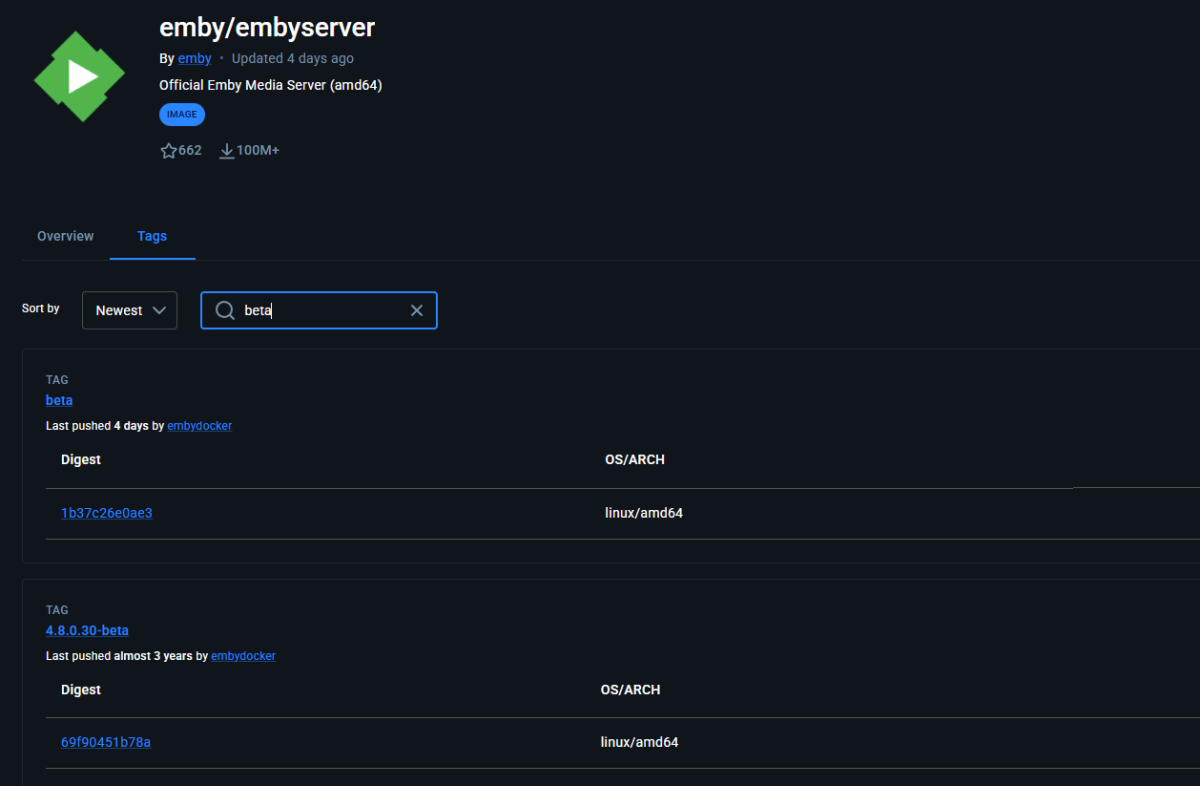Screen dimensions: 1200x786
Task: Click the green Emby logo image
Action: pos(79,77)
